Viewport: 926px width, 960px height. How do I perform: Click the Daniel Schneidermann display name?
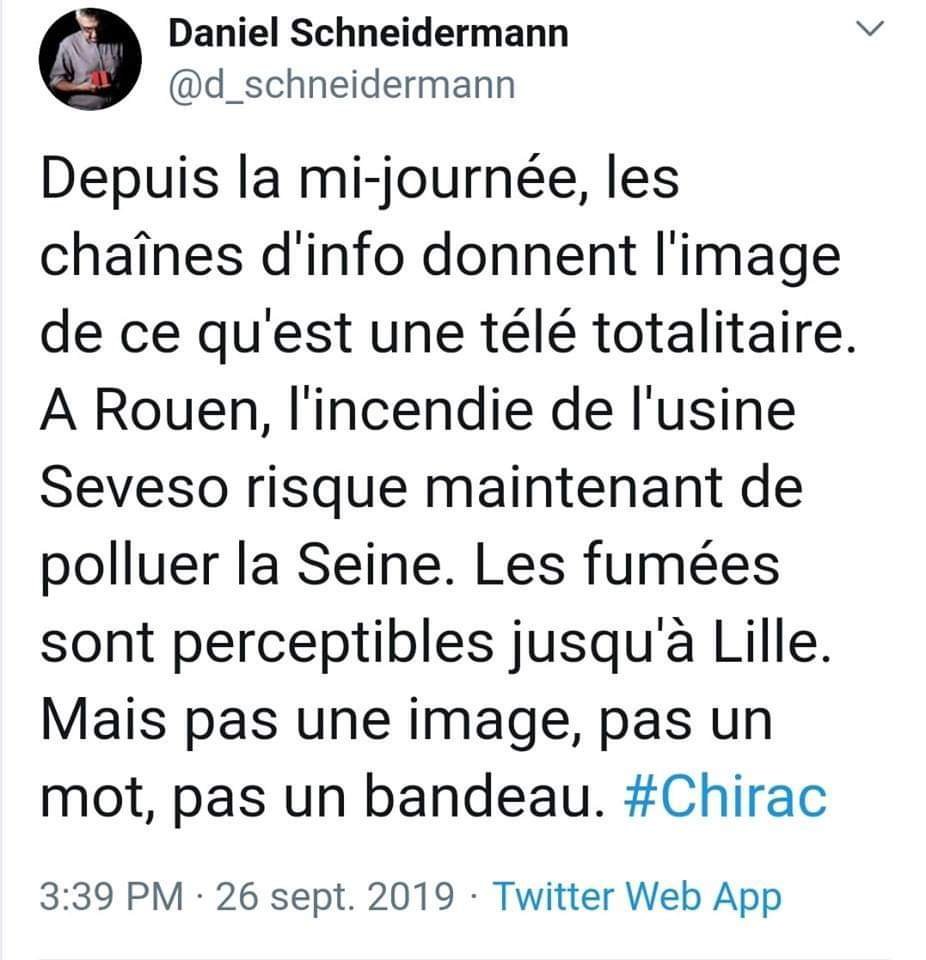pos(367,34)
